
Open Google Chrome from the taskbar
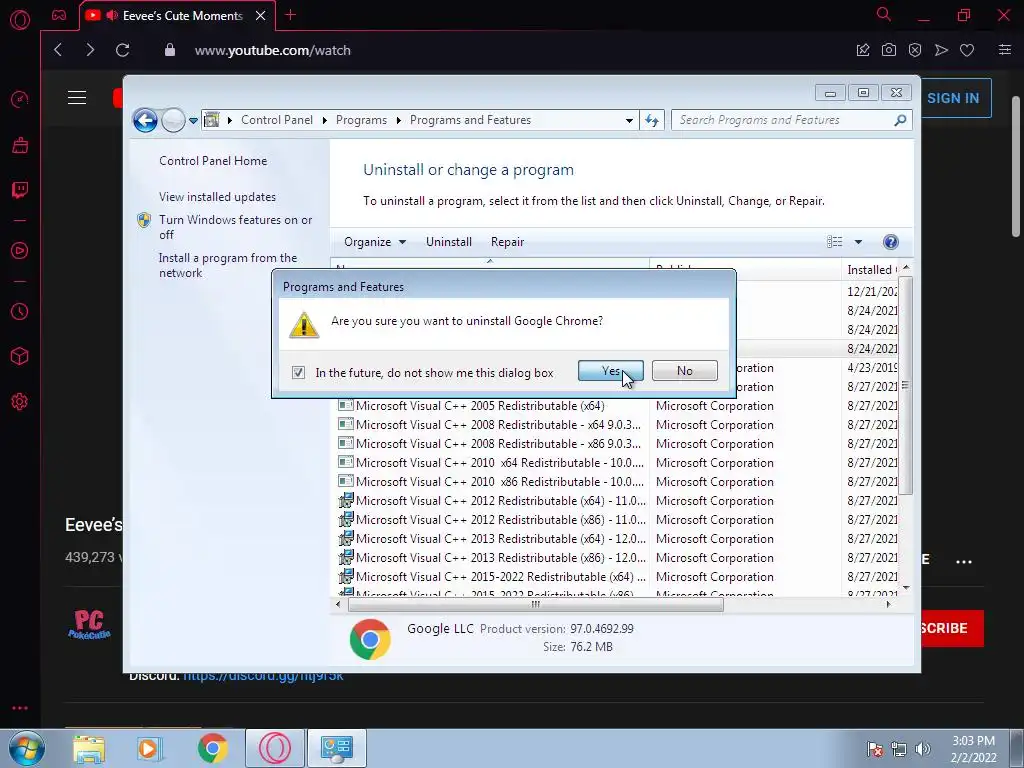tap(212, 748)
